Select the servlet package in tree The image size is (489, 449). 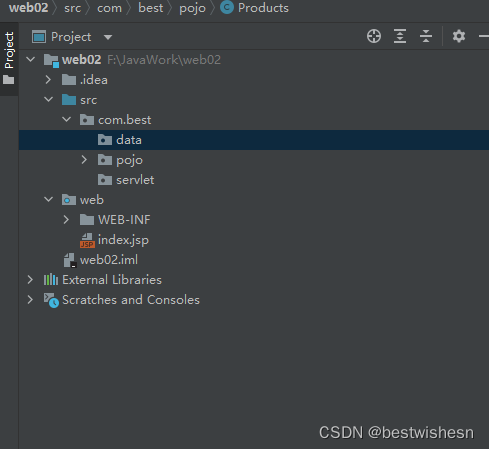point(126,180)
